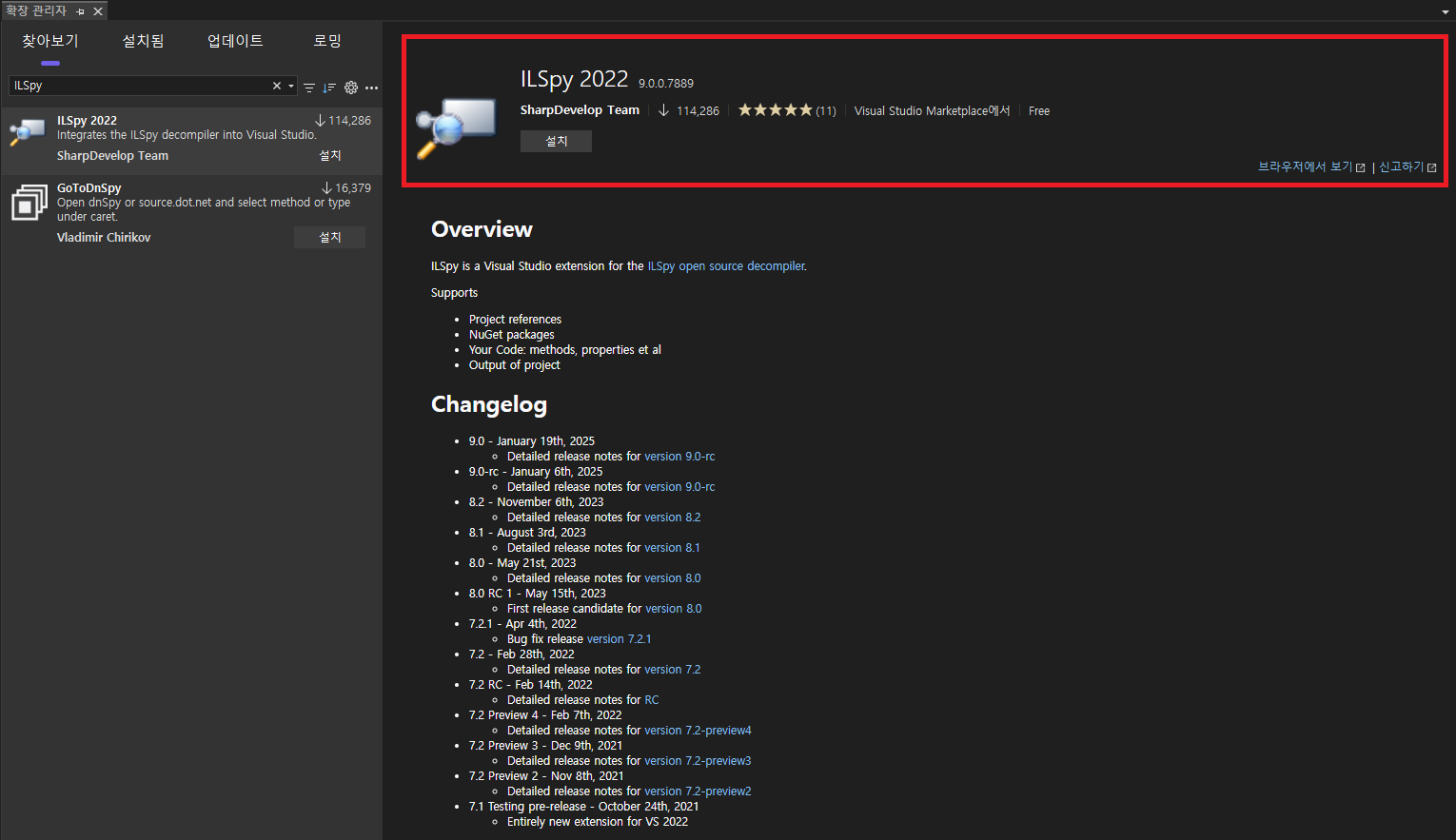Click Visual Studio Marketplace에서 text
The height and width of the screenshot is (840, 1456).
[x=932, y=111]
